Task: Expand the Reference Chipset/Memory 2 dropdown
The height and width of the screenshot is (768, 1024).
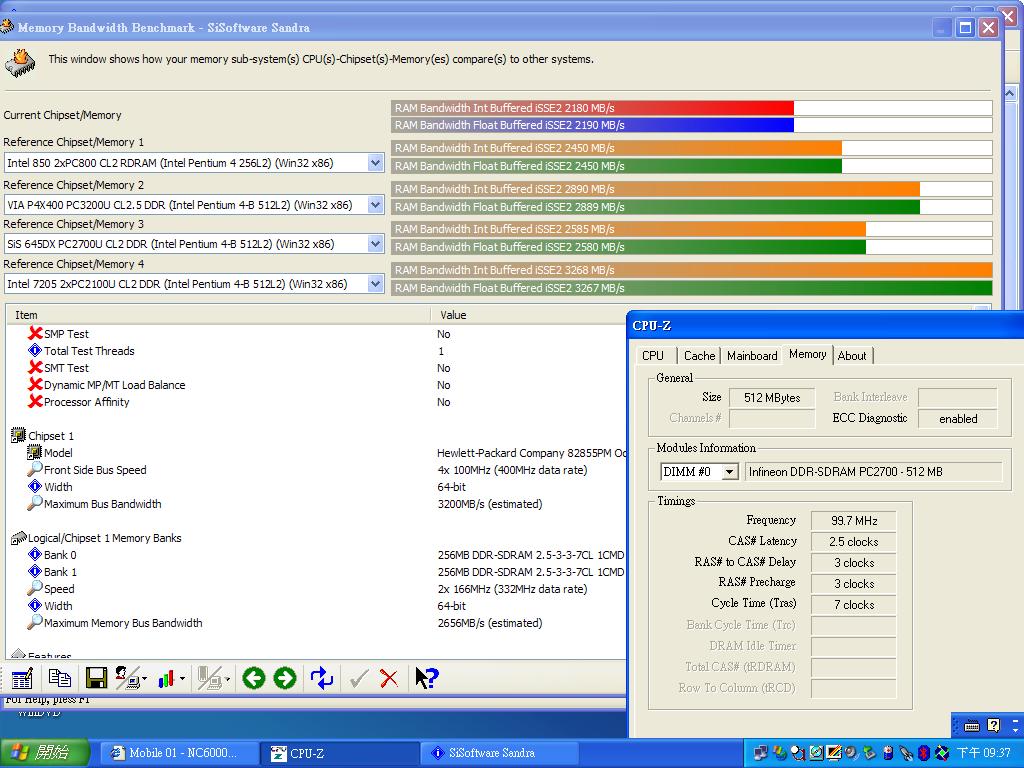Action: pos(375,204)
